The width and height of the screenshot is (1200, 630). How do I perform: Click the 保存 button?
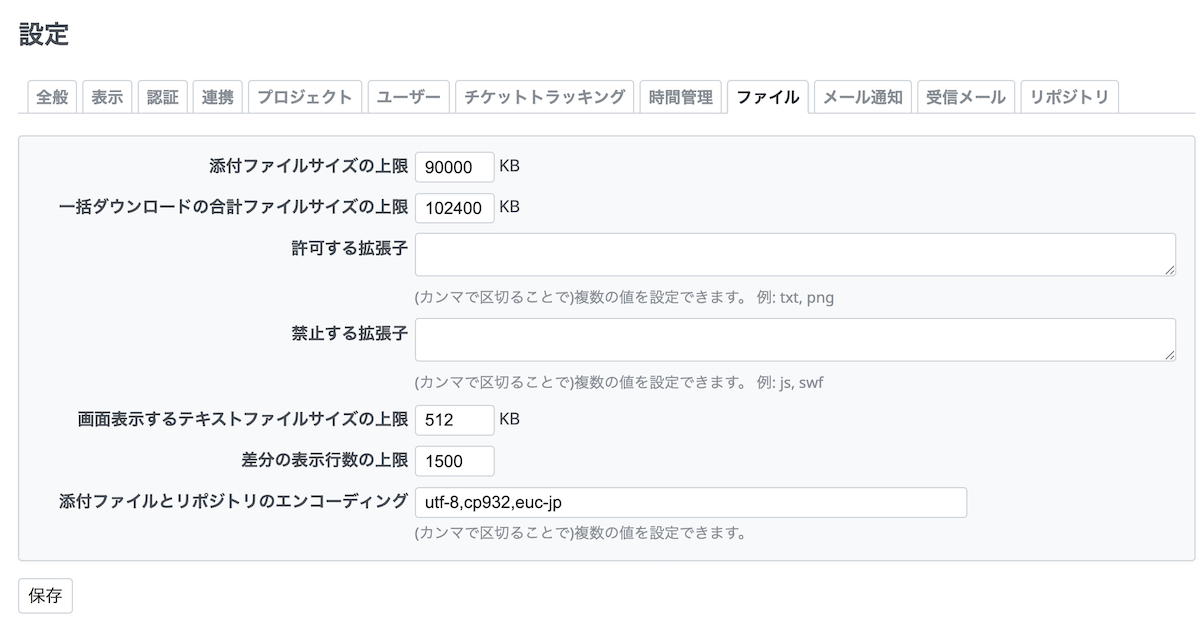pyautogui.click(x=45, y=596)
